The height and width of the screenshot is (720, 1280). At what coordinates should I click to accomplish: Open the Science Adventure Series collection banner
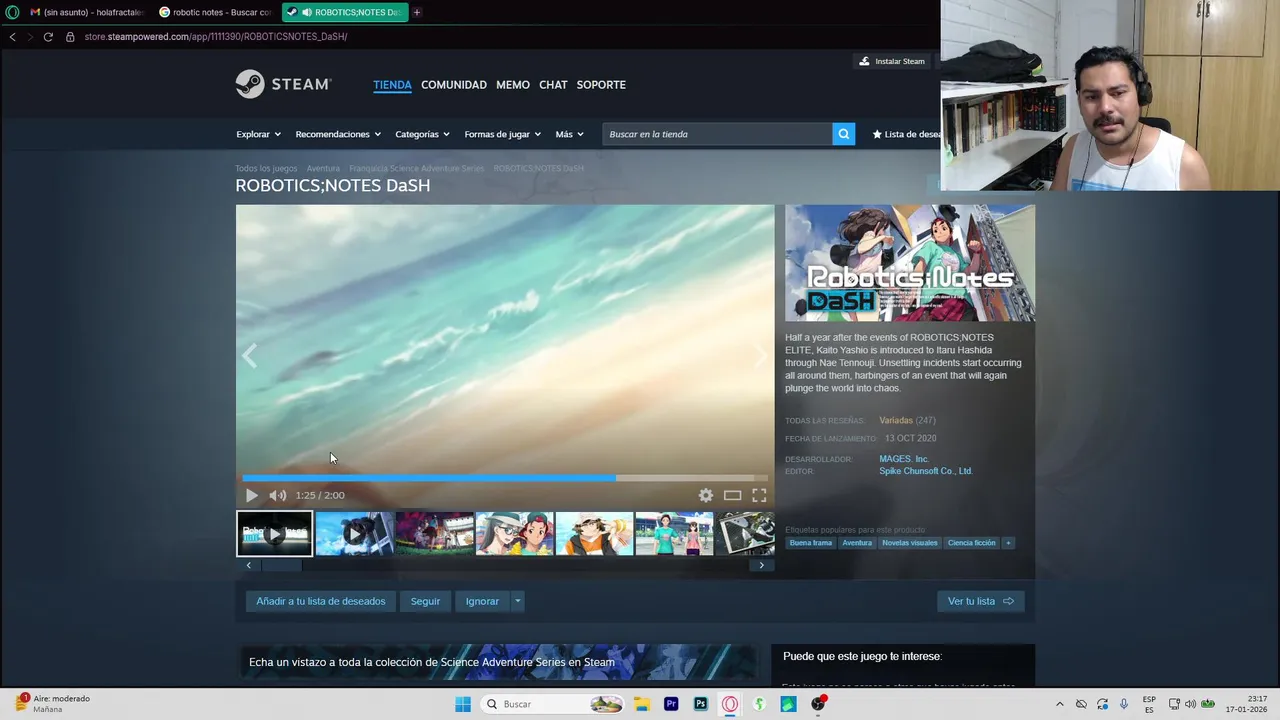(x=498, y=662)
